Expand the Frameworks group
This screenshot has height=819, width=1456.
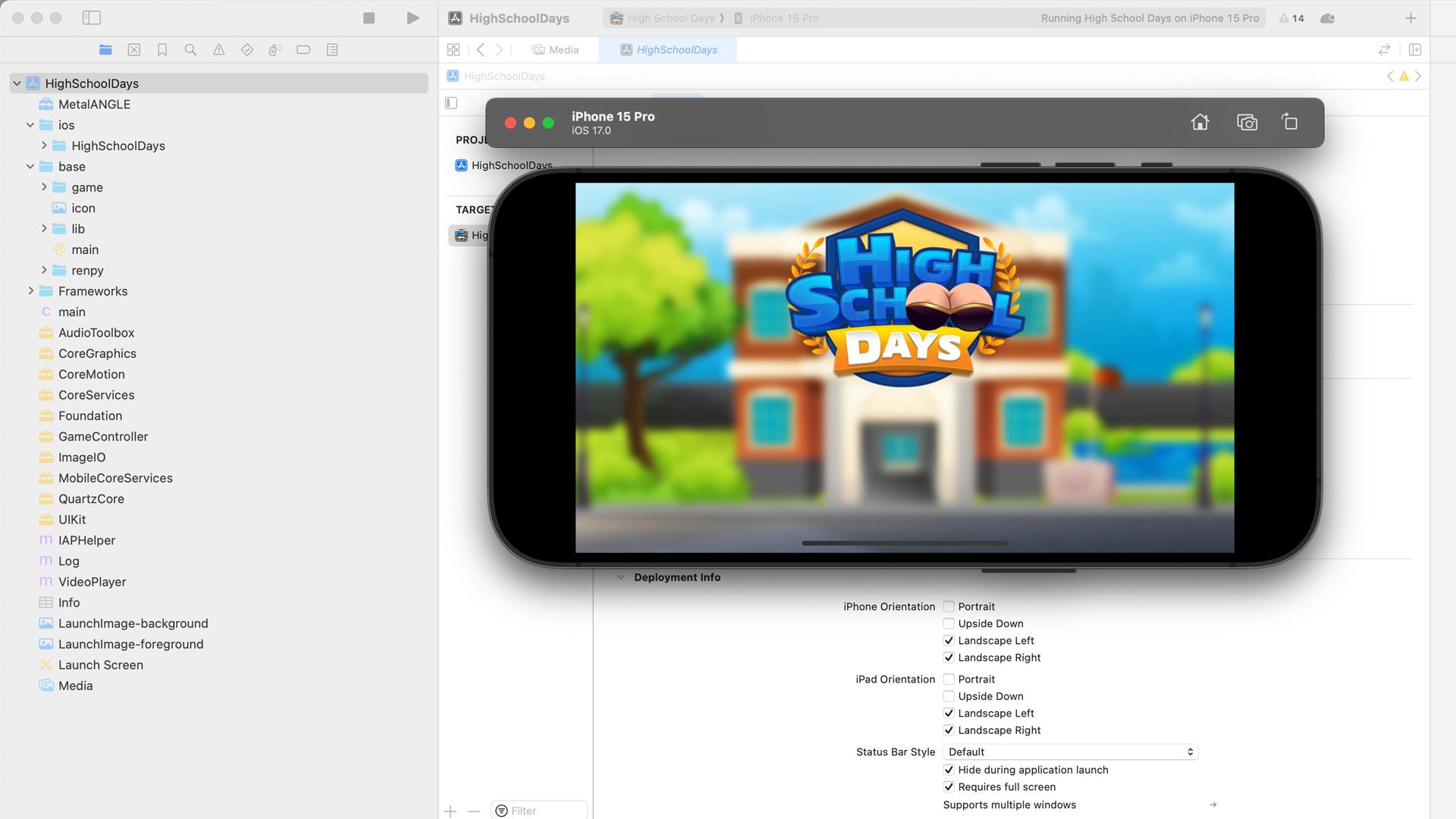coord(30,291)
